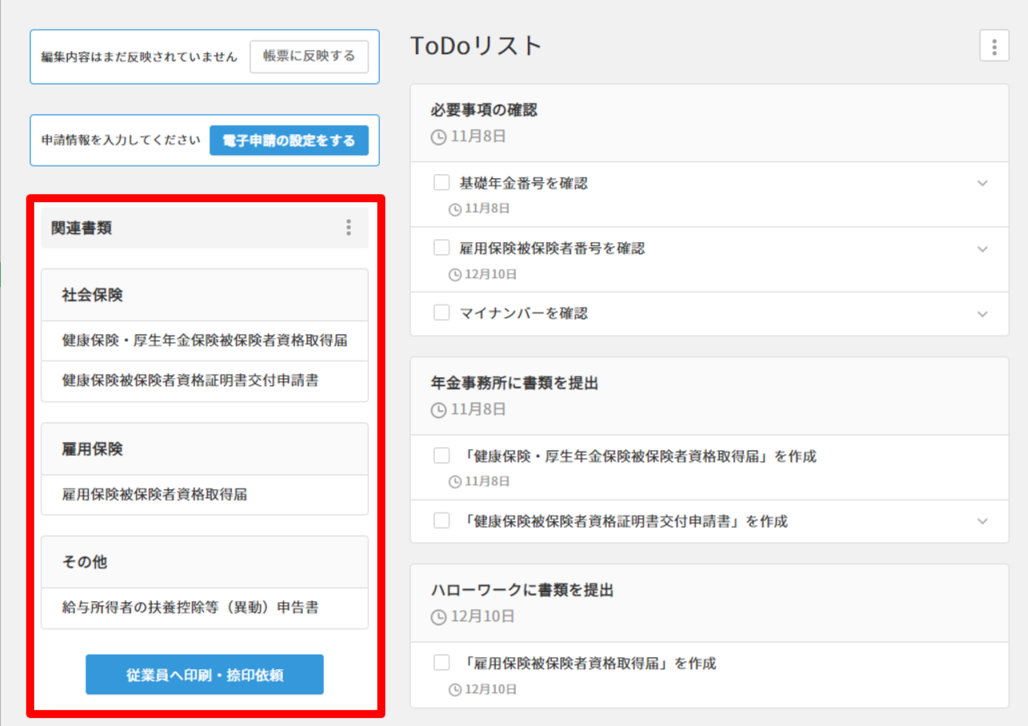Click the clock icon below 基礎年金番号を確認
Screen dimensions: 1028x726
click(455, 209)
